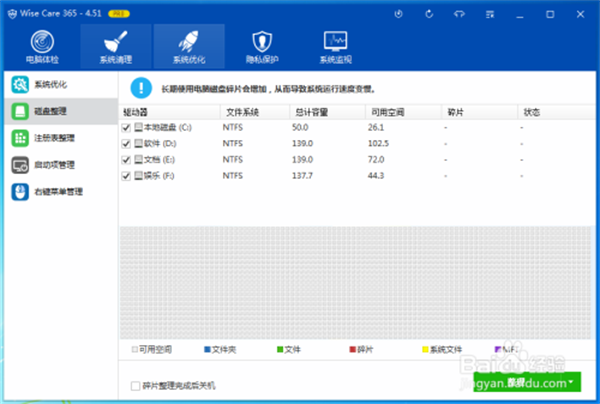Click the 系统优化 gear icon in sidebar
The image size is (600, 404).
(20, 85)
